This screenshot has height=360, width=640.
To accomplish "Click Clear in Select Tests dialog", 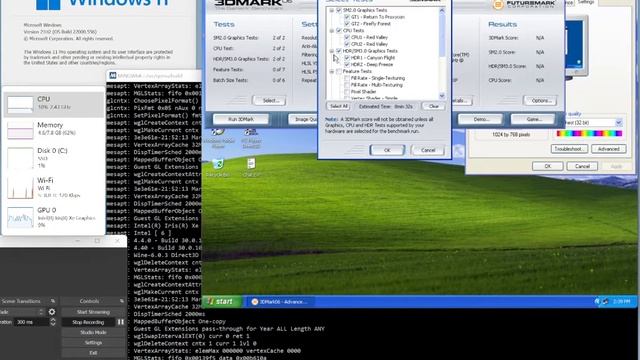I will click(433, 106).
